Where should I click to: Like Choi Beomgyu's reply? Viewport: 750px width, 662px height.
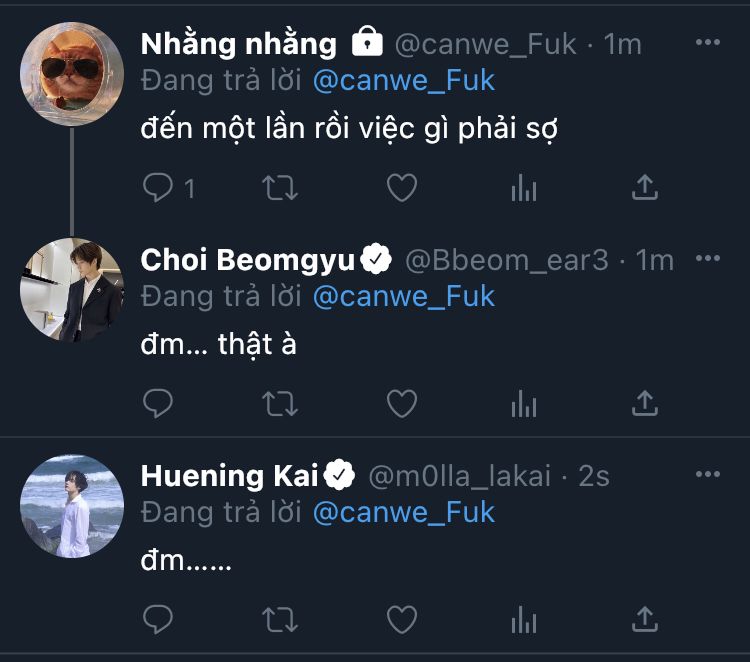402,403
